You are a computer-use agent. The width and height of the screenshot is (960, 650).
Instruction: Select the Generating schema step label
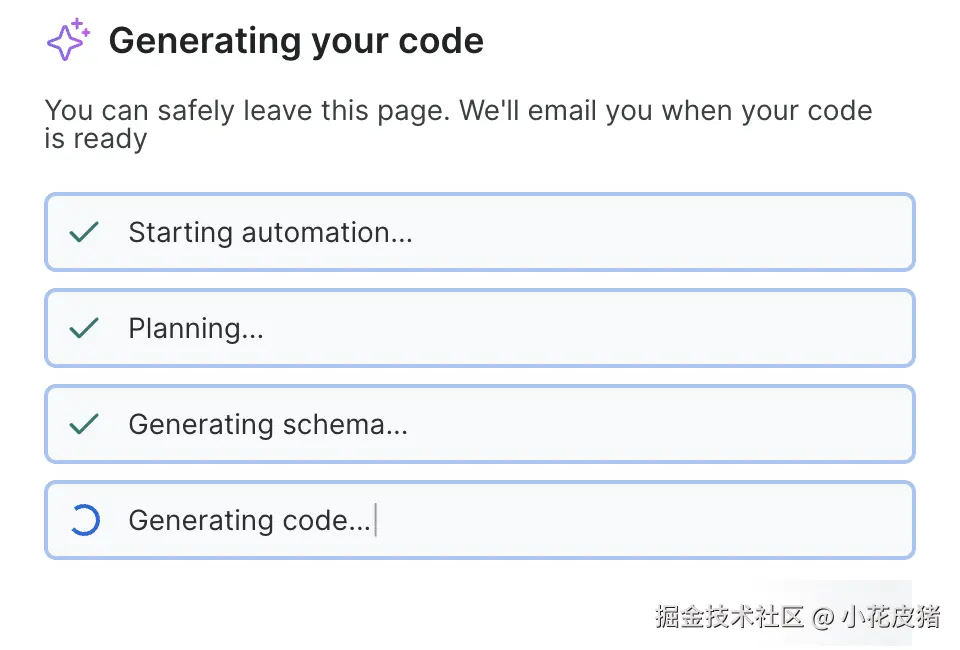pos(268,424)
